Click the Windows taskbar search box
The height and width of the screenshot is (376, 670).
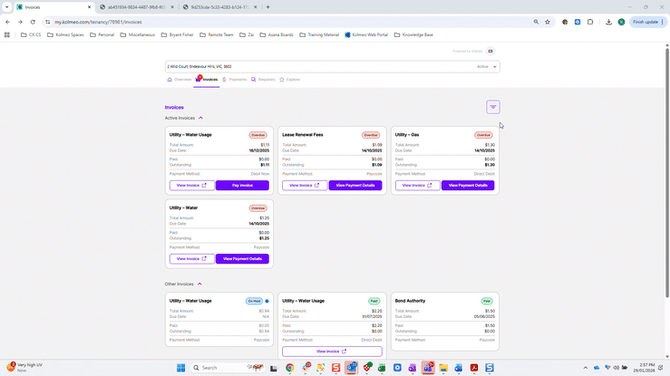pos(228,367)
